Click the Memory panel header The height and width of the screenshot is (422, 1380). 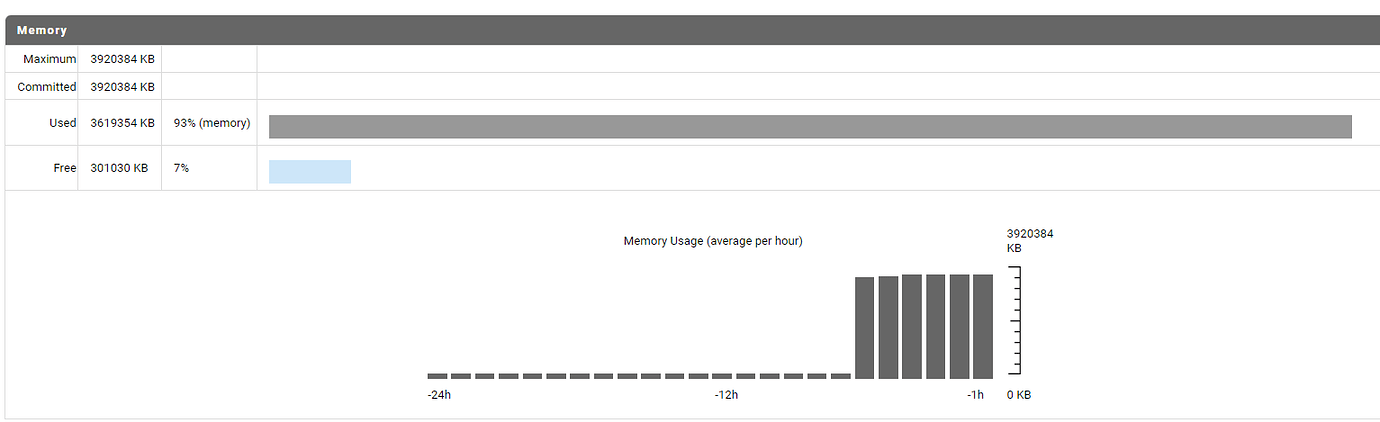point(692,30)
